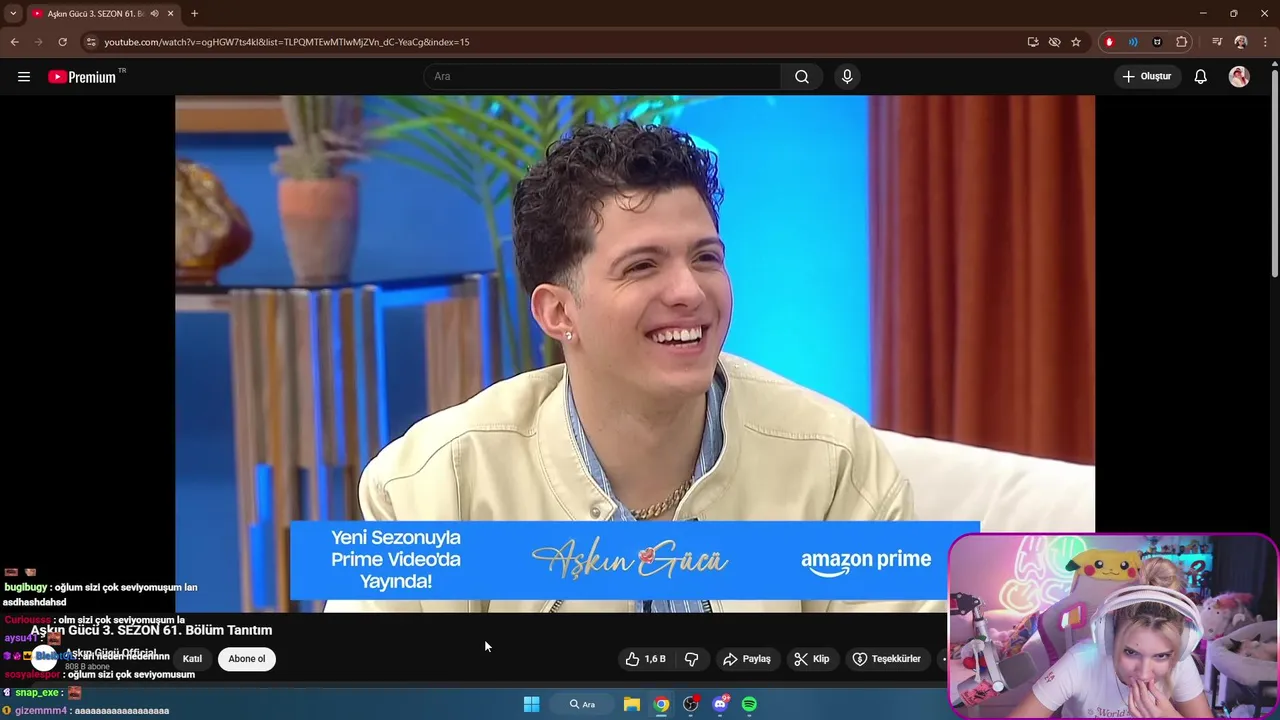Screen dimensions: 1280x720
Task: Mute tab via speaker icon on tab
Action: click(x=155, y=14)
